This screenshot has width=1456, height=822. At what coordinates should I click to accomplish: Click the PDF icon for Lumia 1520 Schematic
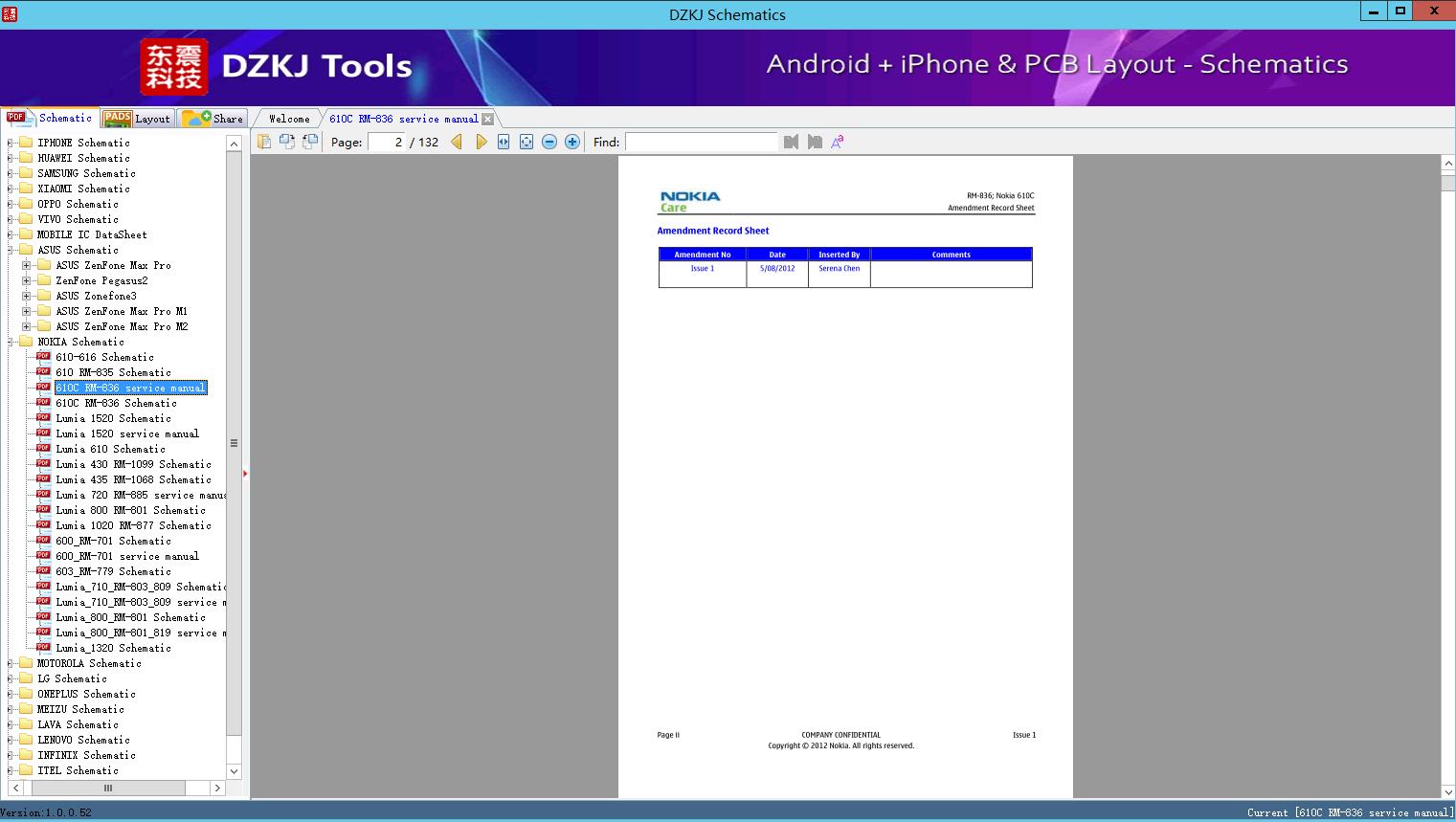click(43, 418)
